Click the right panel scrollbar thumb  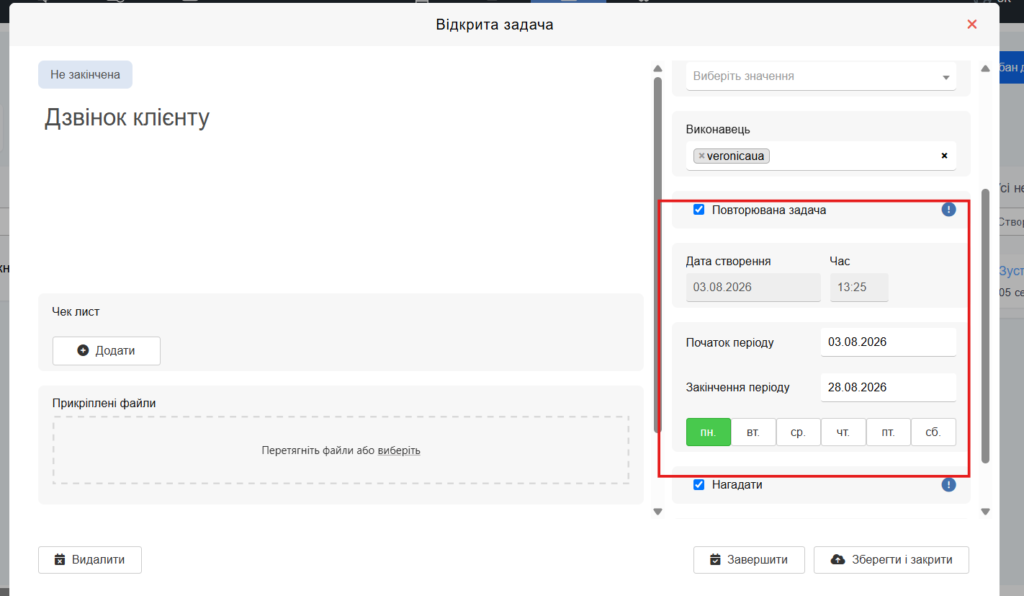tap(985, 326)
